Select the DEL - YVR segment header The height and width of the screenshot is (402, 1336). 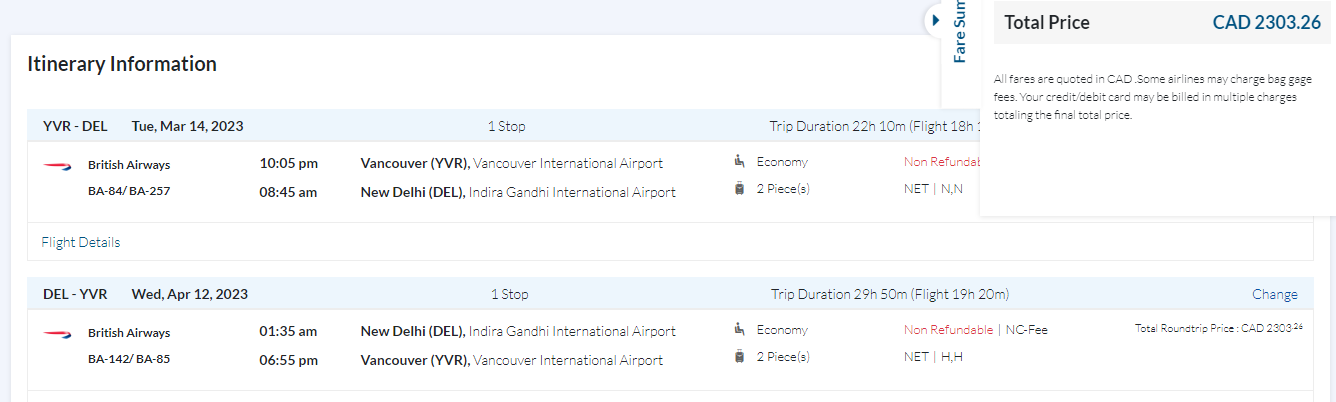tap(75, 294)
